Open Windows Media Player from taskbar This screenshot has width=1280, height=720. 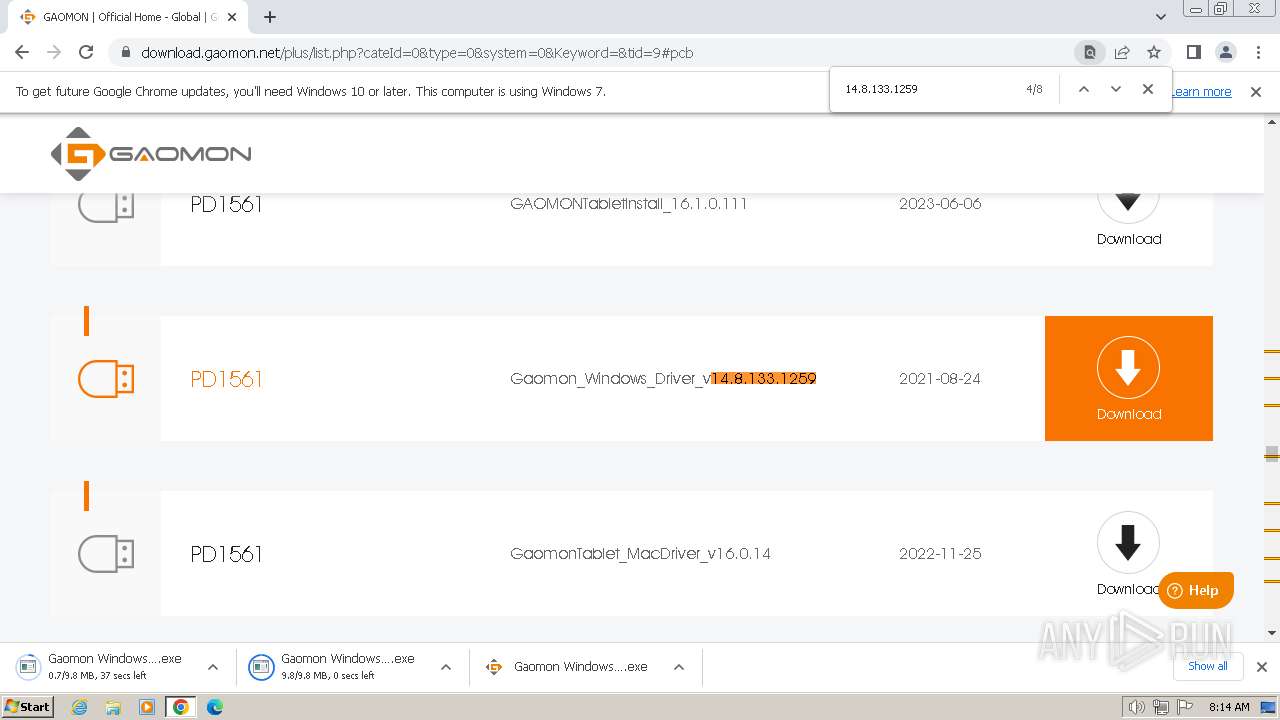pyautogui.click(x=147, y=707)
